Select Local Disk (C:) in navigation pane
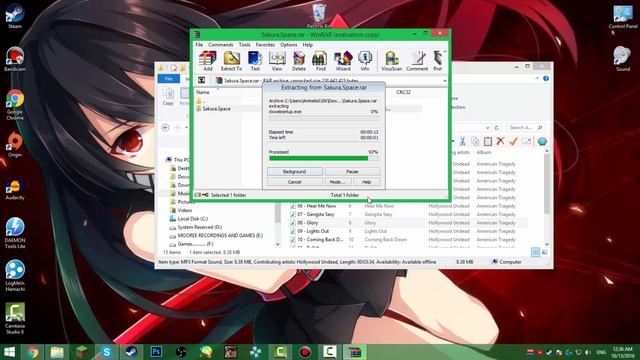This screenshot has width=640, height=360. tap(192, 219)
